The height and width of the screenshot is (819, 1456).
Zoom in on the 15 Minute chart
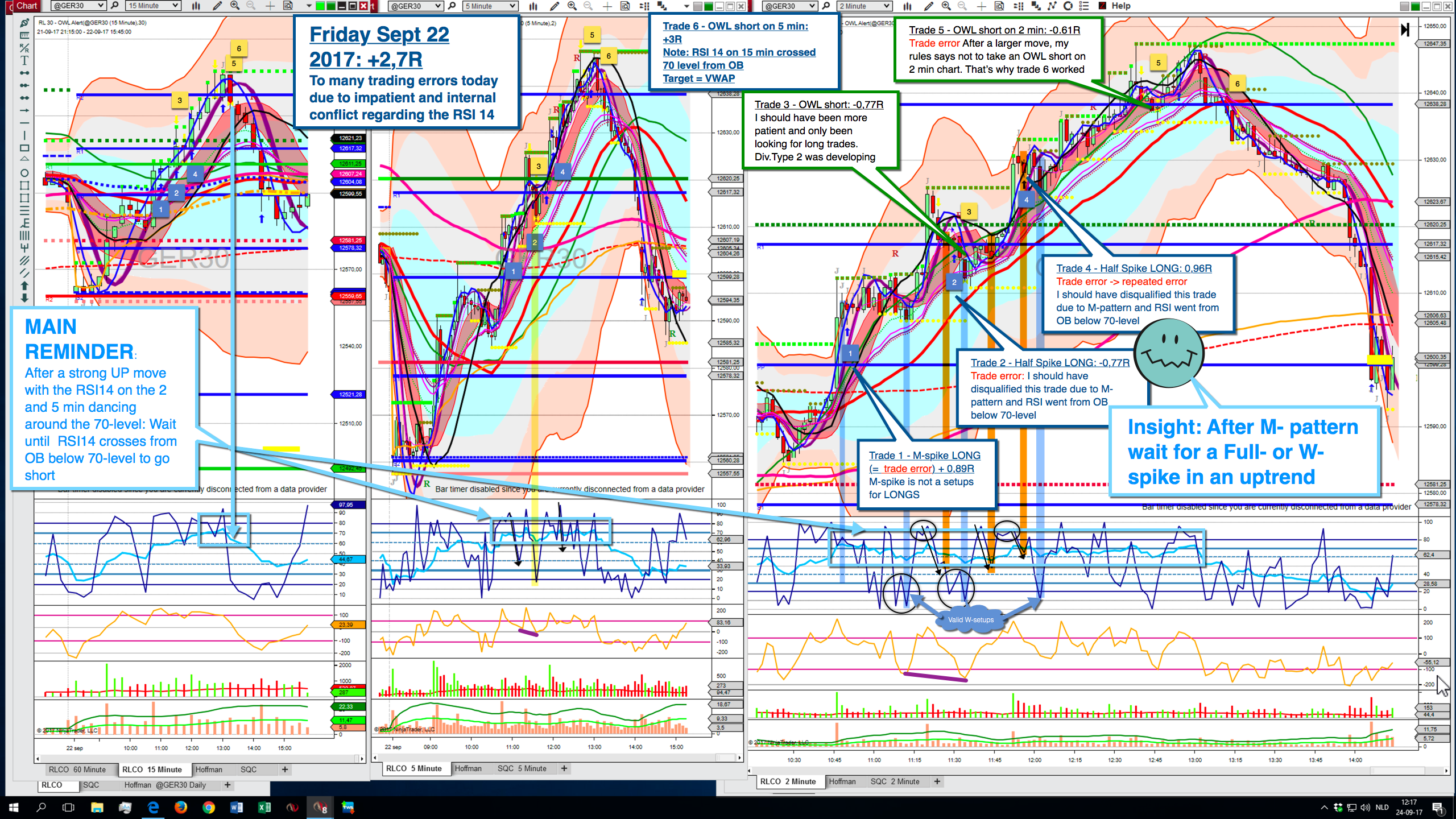point(235,6)
